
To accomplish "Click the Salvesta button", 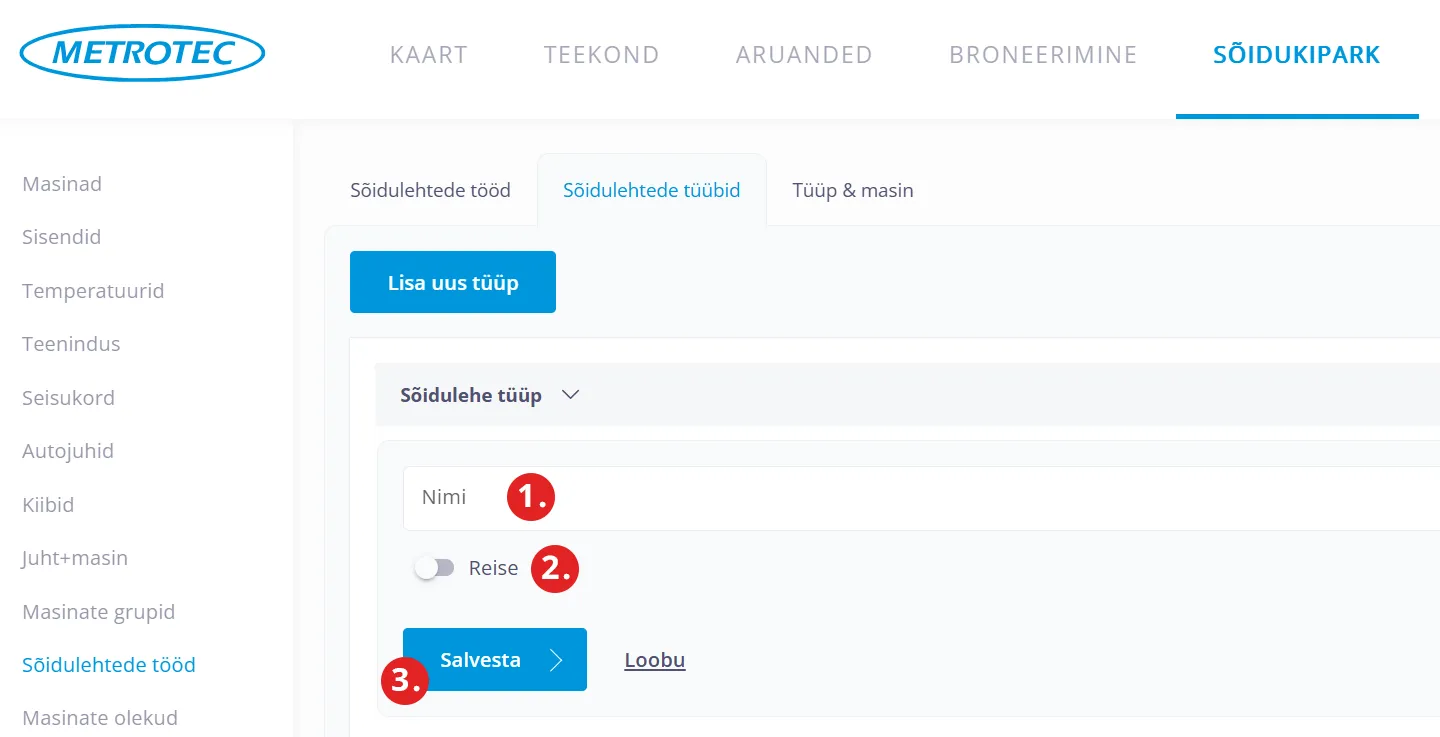I will (x=481, y=660).
